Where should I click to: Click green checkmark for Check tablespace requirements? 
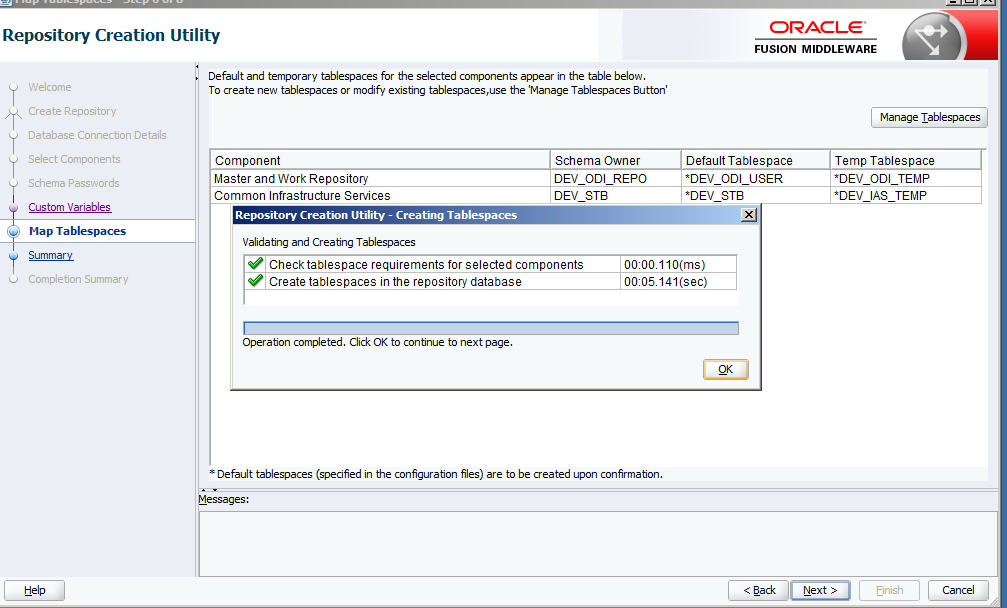click(x=255, y=265)
